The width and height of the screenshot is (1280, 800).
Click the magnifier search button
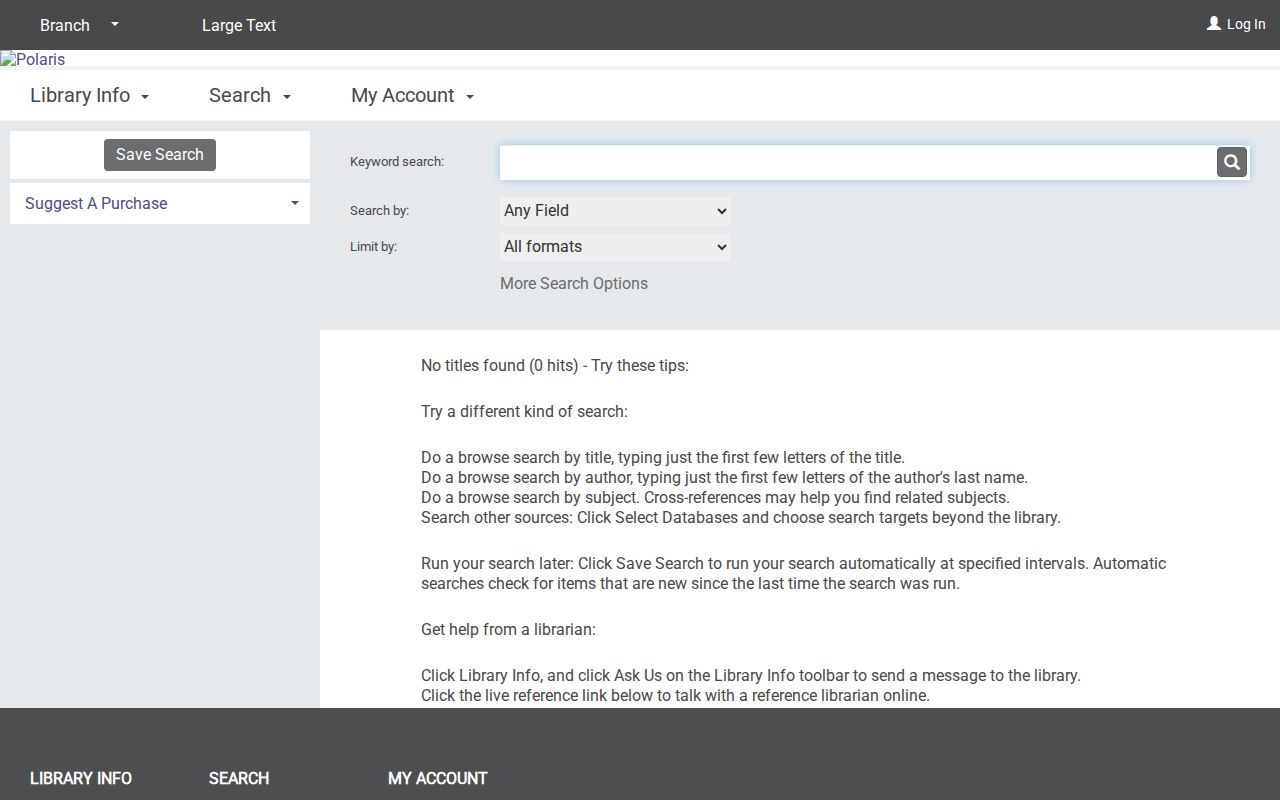click(x=1231, y=162)
